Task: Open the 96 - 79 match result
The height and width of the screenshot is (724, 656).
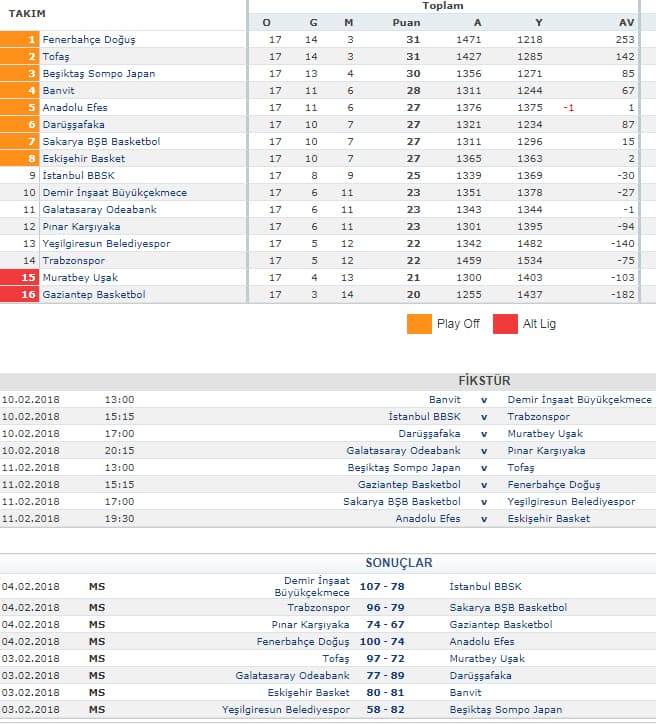Action: click(385, 608)
